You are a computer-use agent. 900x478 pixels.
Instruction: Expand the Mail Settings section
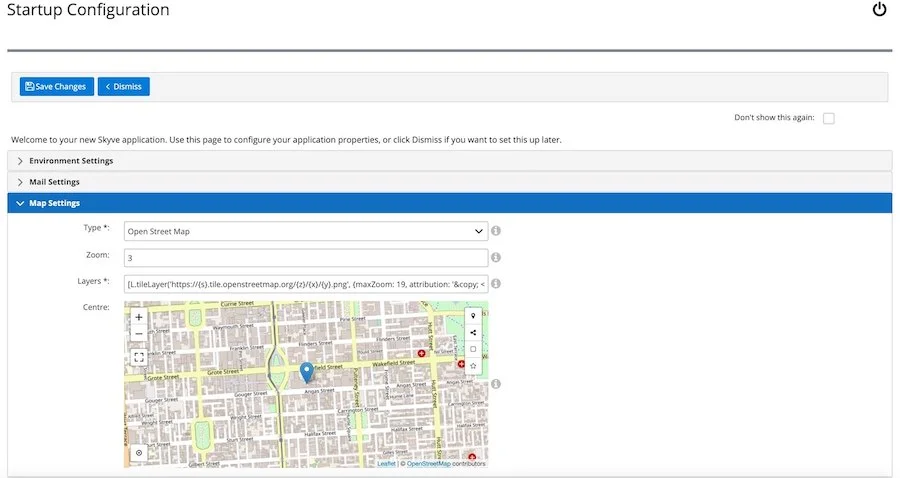point(449,182)
